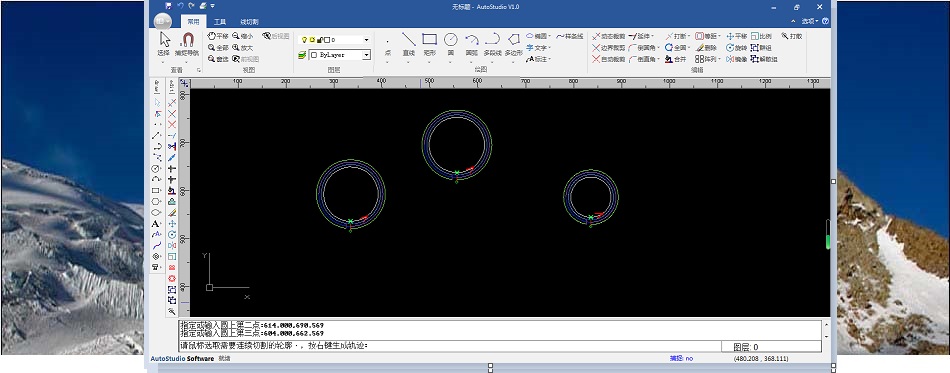The height and width of the screenshot is (373, 950).
Task: Pick the Arc (圆弧) tool
Action: click(471, 44)
